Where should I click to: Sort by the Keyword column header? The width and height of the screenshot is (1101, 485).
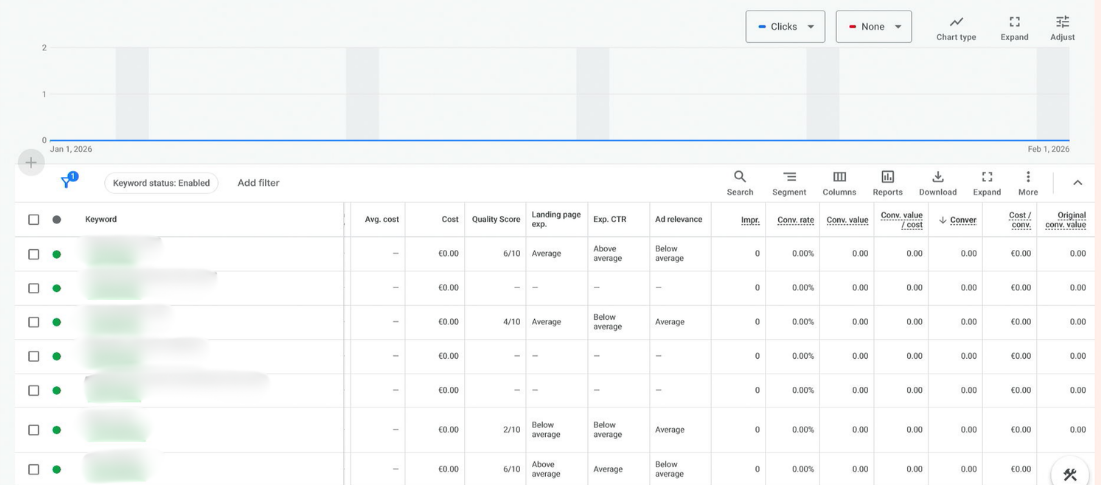[x=101, y=220]
